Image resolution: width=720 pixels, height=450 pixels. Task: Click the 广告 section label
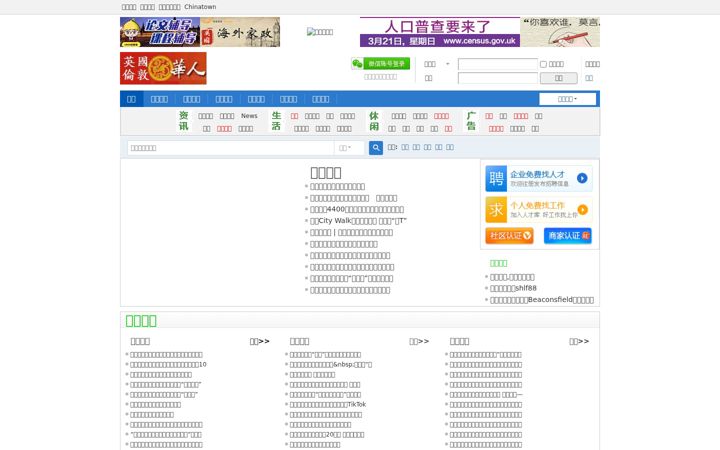point(471,121)
